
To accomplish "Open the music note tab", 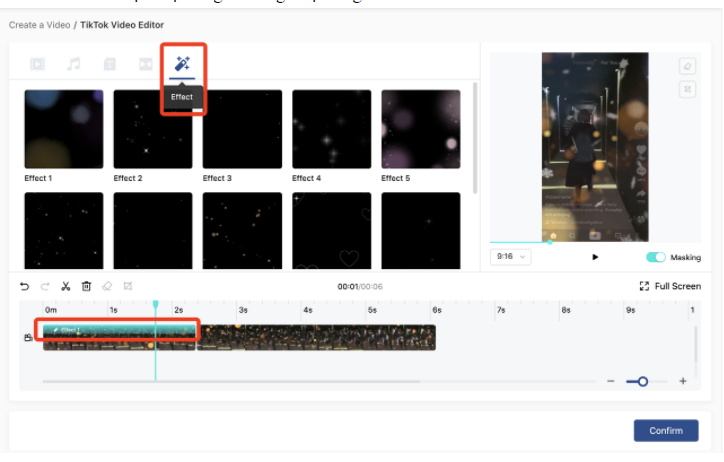I will (x=73, y=64).
